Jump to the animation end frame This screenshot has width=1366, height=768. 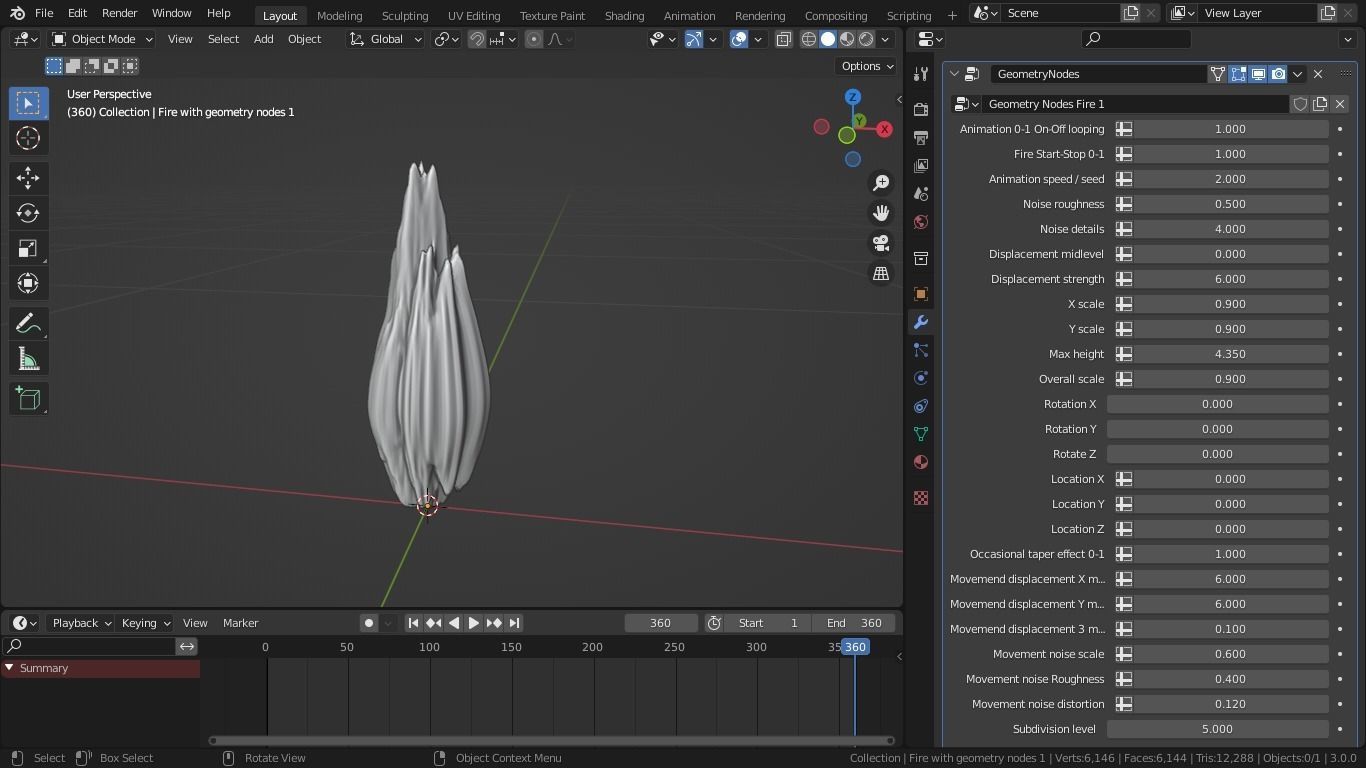pos(514,623)
